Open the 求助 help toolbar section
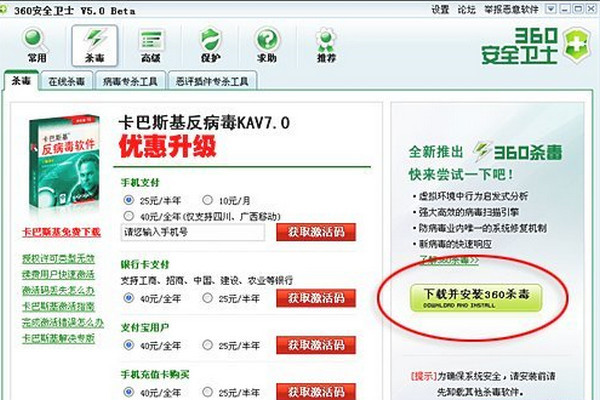600x400 pixels. [267, 45]
